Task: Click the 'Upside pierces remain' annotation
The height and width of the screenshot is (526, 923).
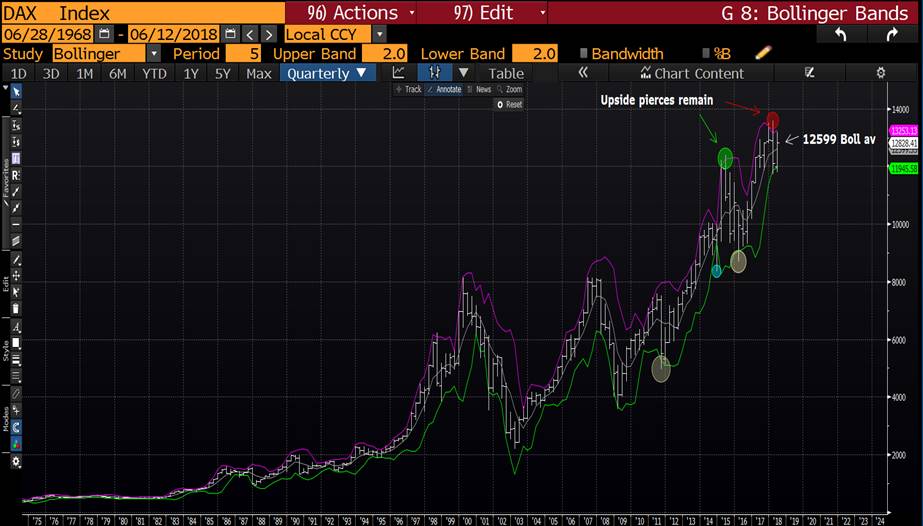Action: pos(656,100)
